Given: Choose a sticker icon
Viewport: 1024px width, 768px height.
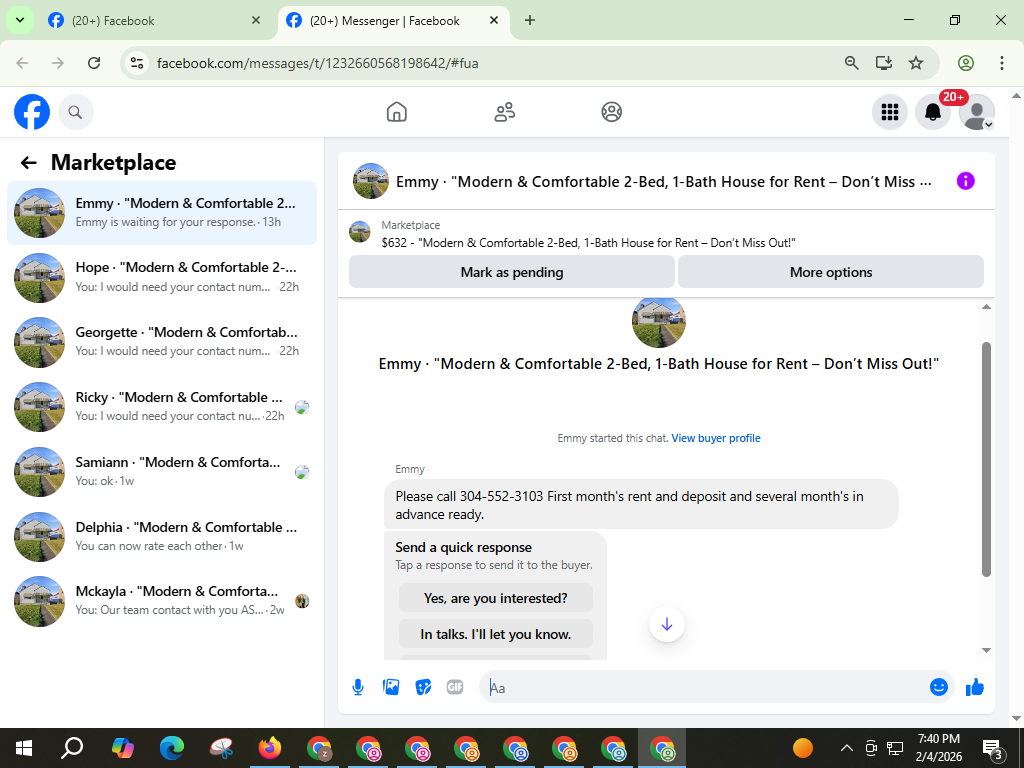Looking at the screenshot, I should pyautogui.click(x=423, y=687).
